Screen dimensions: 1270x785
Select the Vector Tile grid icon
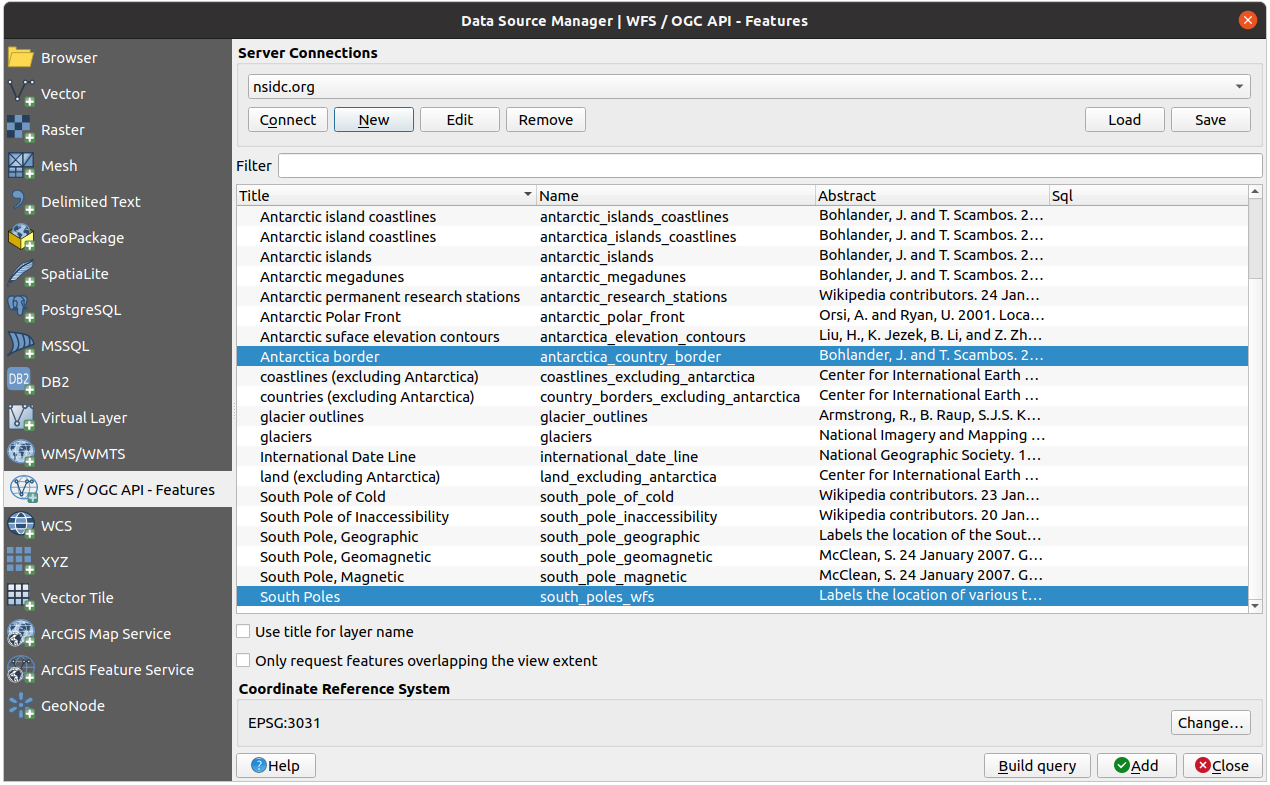click(21, 598)
